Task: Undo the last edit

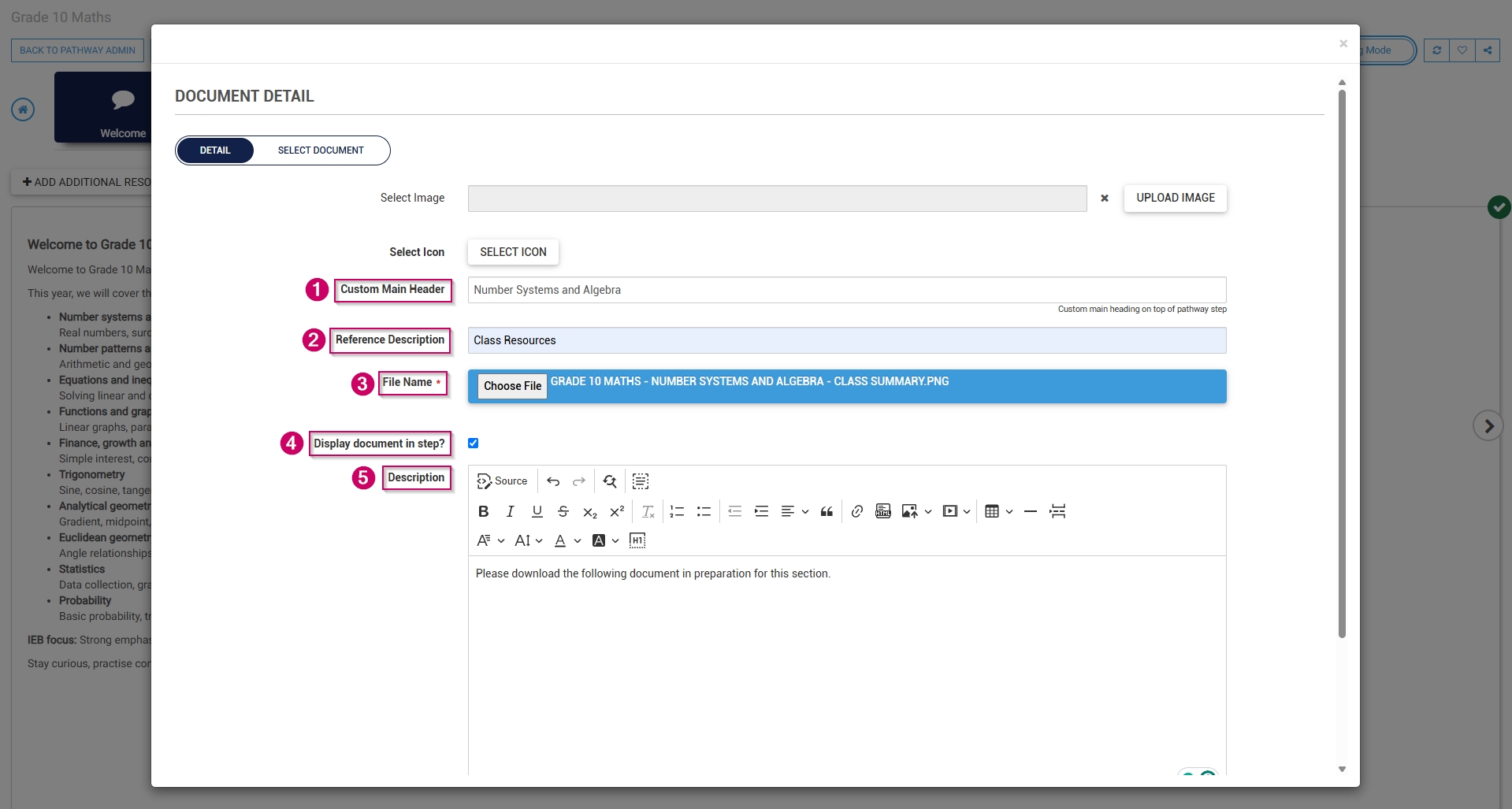Action: [553, 481]
